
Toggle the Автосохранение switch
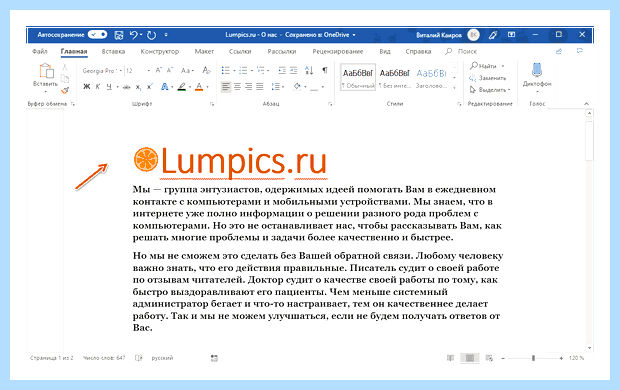pos(97,35)
